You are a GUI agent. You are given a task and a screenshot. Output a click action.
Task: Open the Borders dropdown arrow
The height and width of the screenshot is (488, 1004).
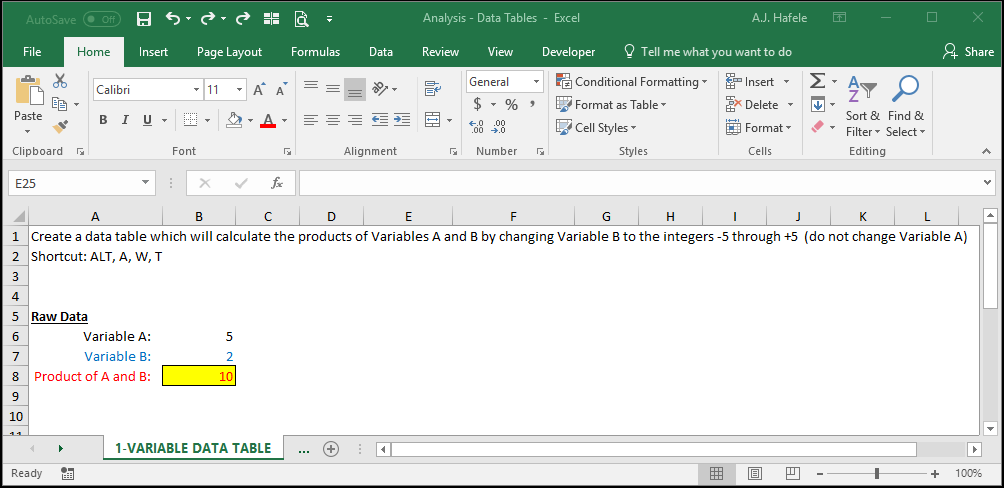tap(207, 120)
